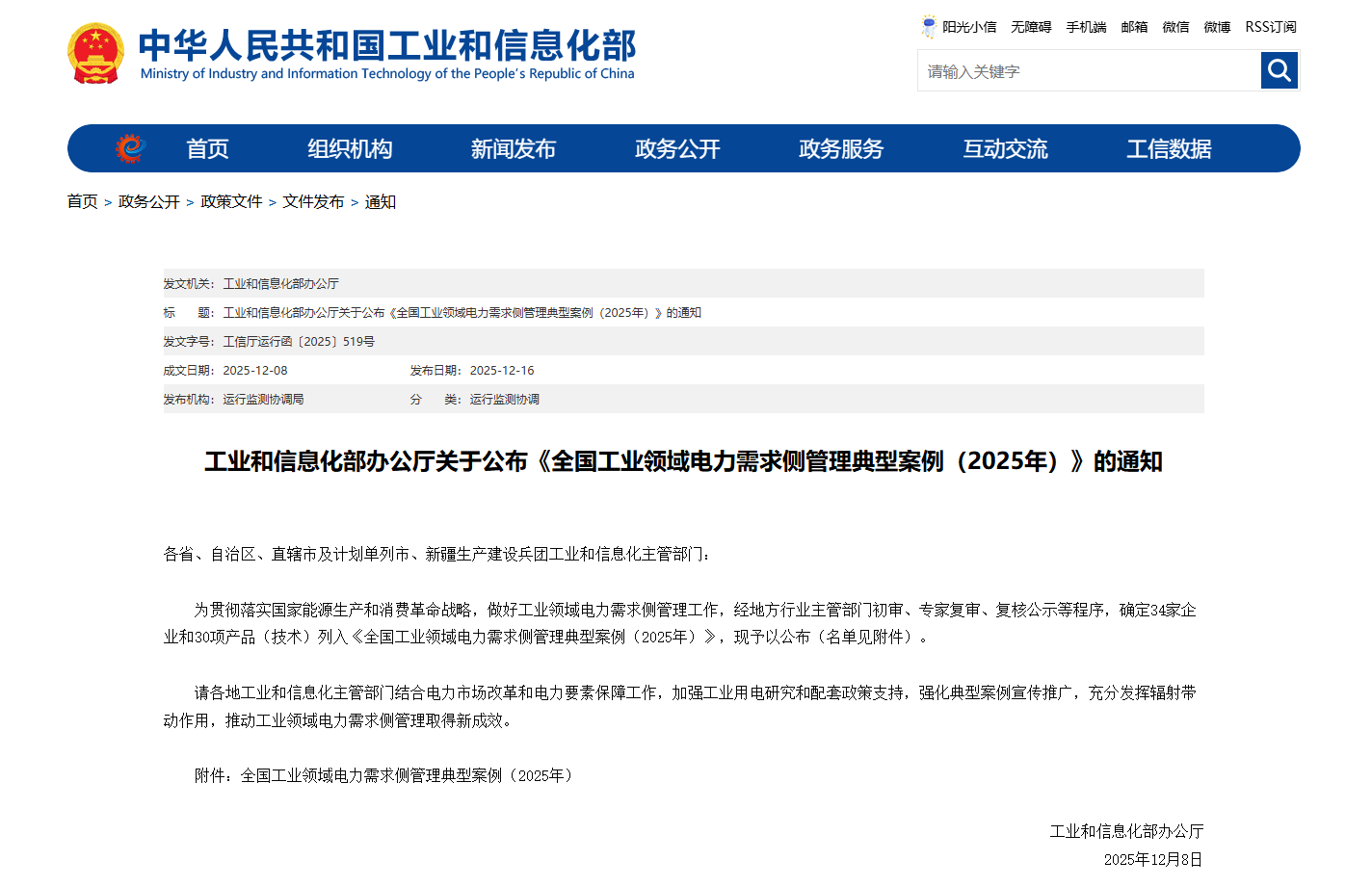Open the 政务服务 navigation item
1372x887 pixels.
[x=840, y=148]
